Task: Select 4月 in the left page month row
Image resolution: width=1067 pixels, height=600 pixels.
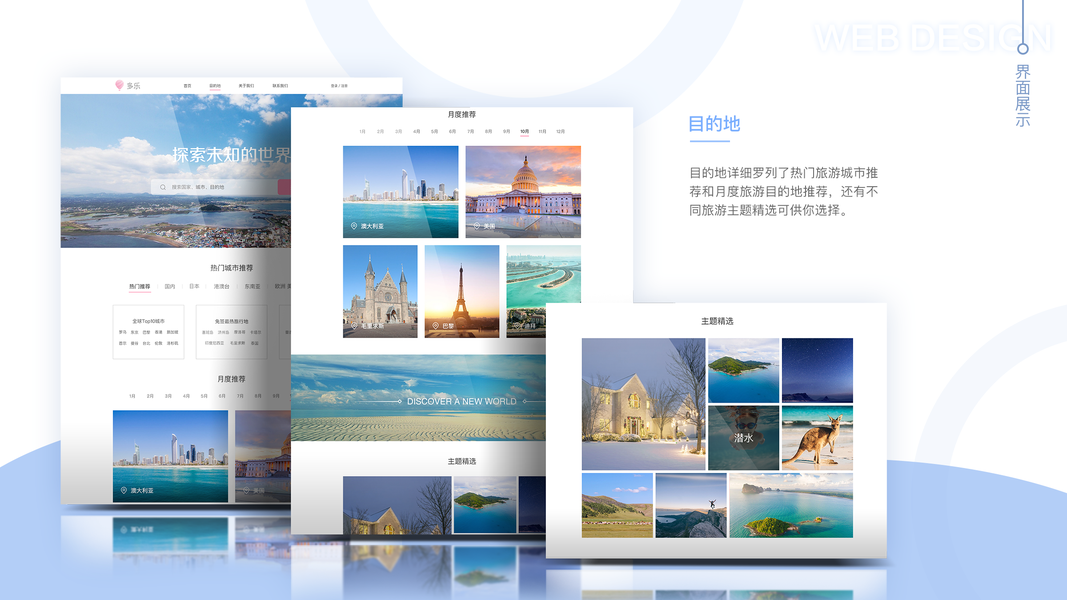Action: (x=186, y=396)
